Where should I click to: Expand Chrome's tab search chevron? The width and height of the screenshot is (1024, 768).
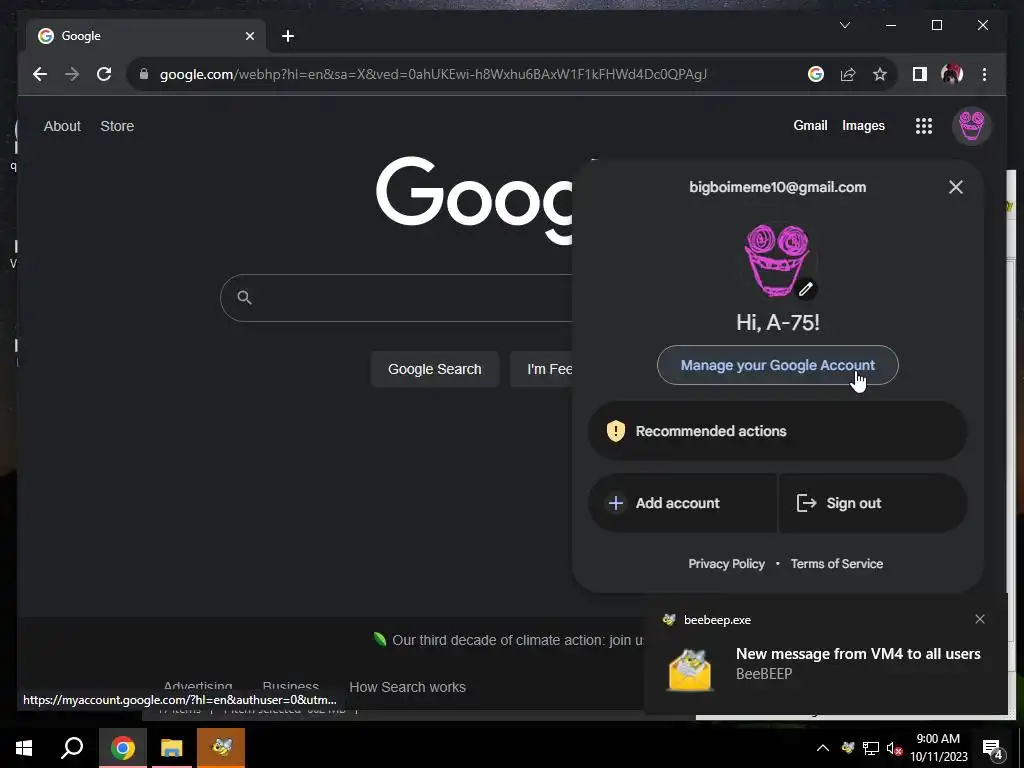click(x=844, y=25)
